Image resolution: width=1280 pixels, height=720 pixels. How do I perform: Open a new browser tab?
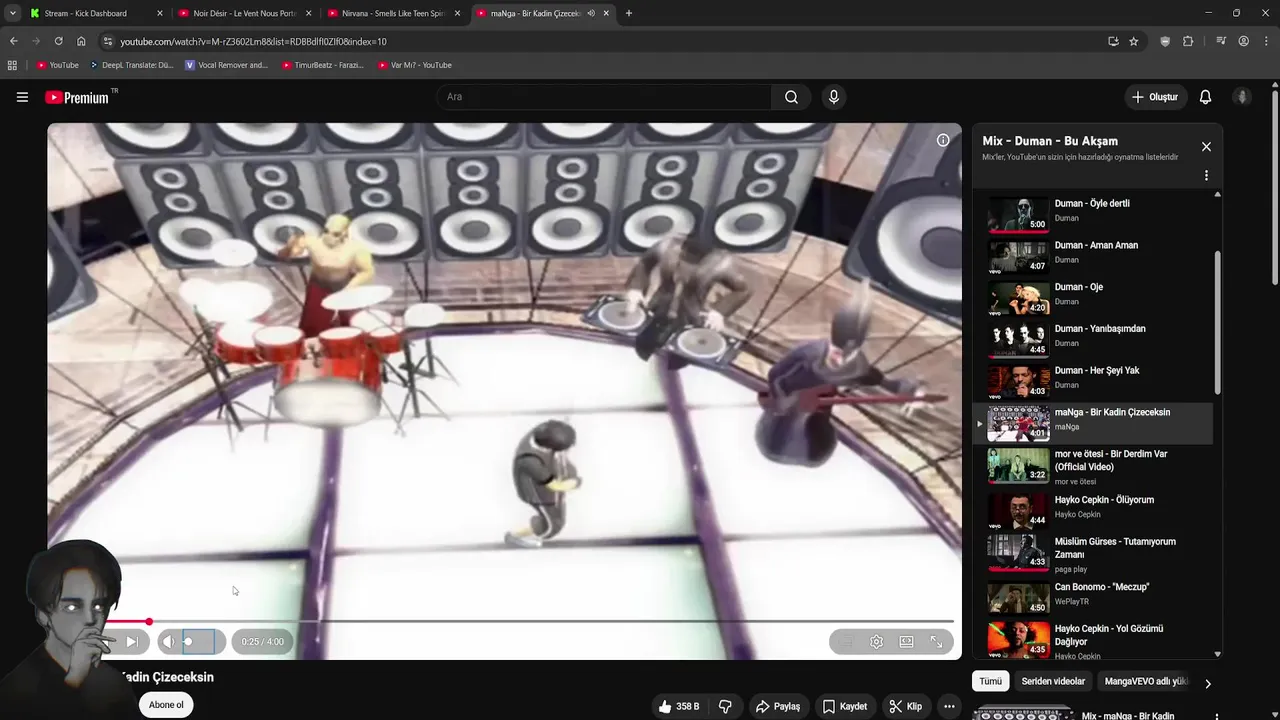click(x=628, y=13)
